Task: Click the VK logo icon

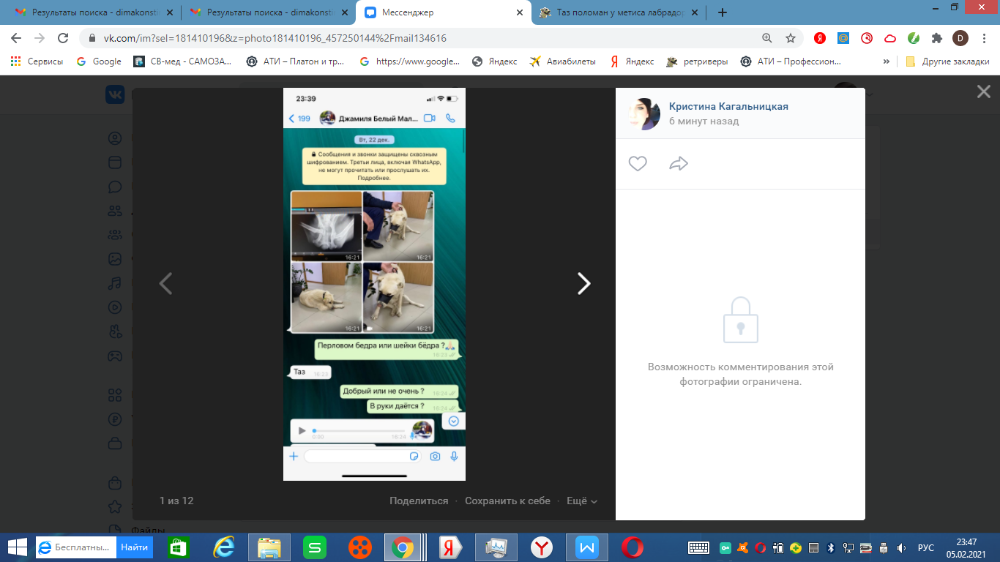Action: tap(115, 95)
